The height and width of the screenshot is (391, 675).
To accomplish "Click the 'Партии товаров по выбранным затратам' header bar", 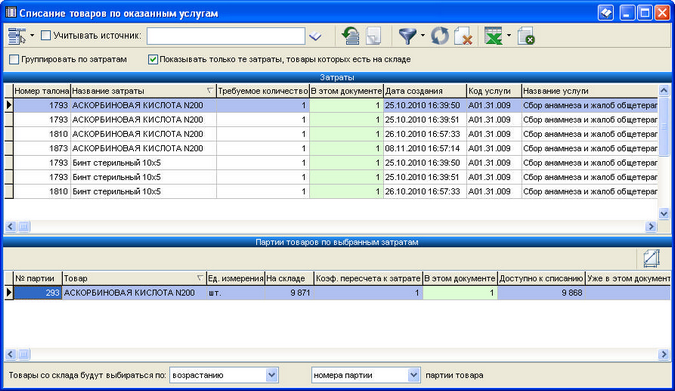I will tap(337, 242).
